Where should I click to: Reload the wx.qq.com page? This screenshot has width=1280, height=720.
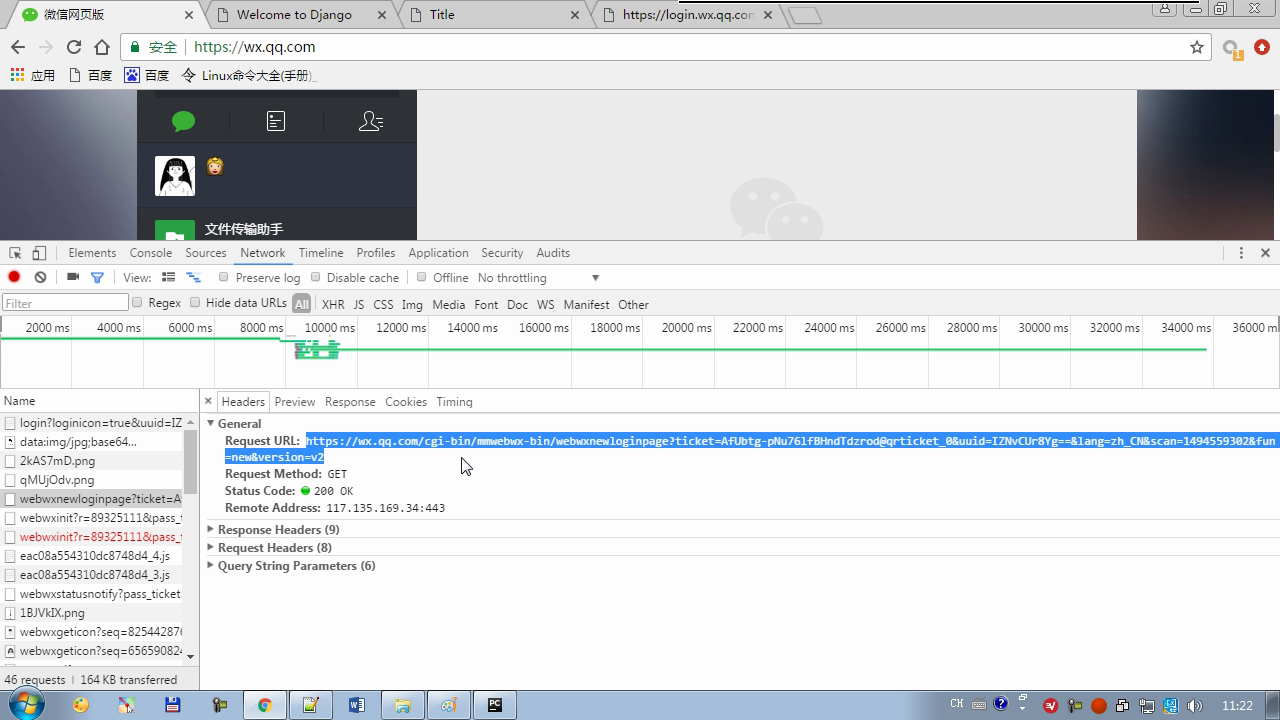point(74,47)
